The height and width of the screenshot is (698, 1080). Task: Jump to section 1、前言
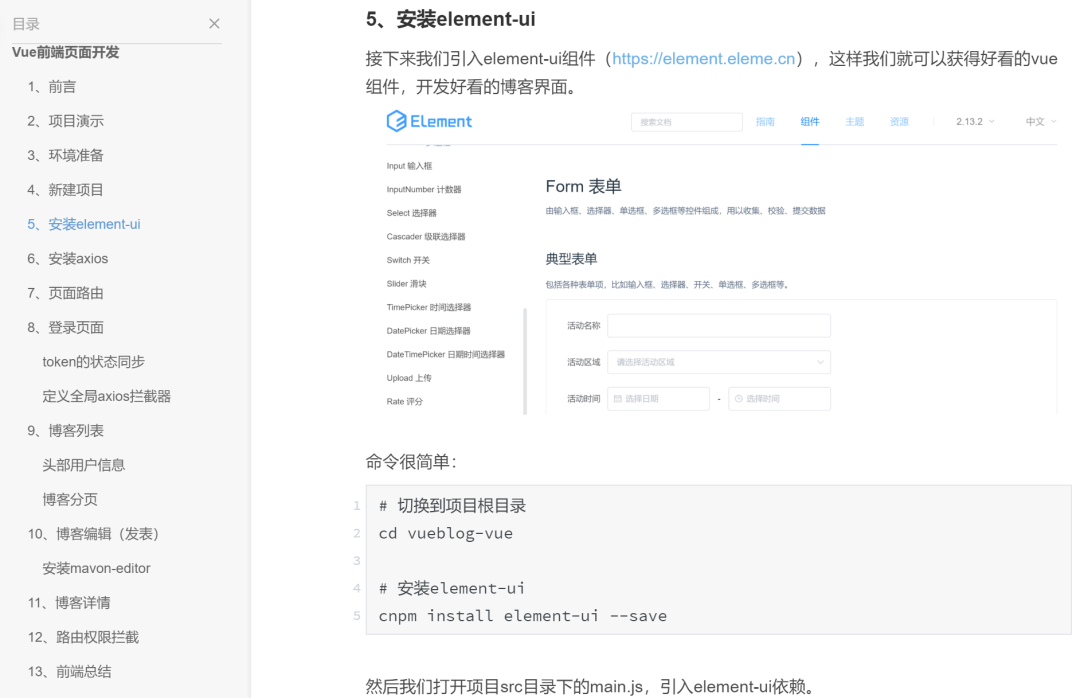click(52, 87)
